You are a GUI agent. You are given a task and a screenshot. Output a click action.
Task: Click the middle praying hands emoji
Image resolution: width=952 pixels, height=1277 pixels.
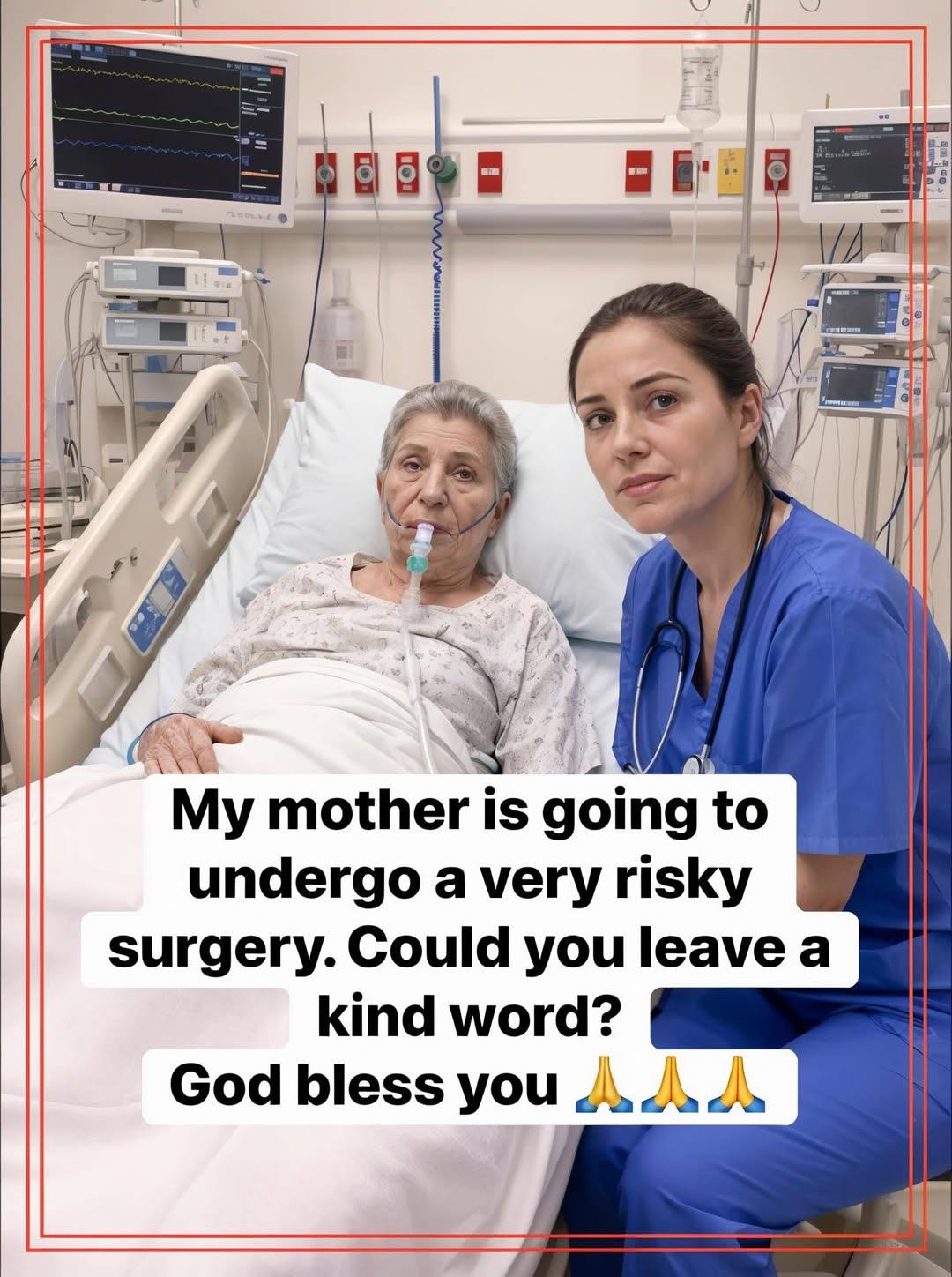click(x=670, y=1086)
